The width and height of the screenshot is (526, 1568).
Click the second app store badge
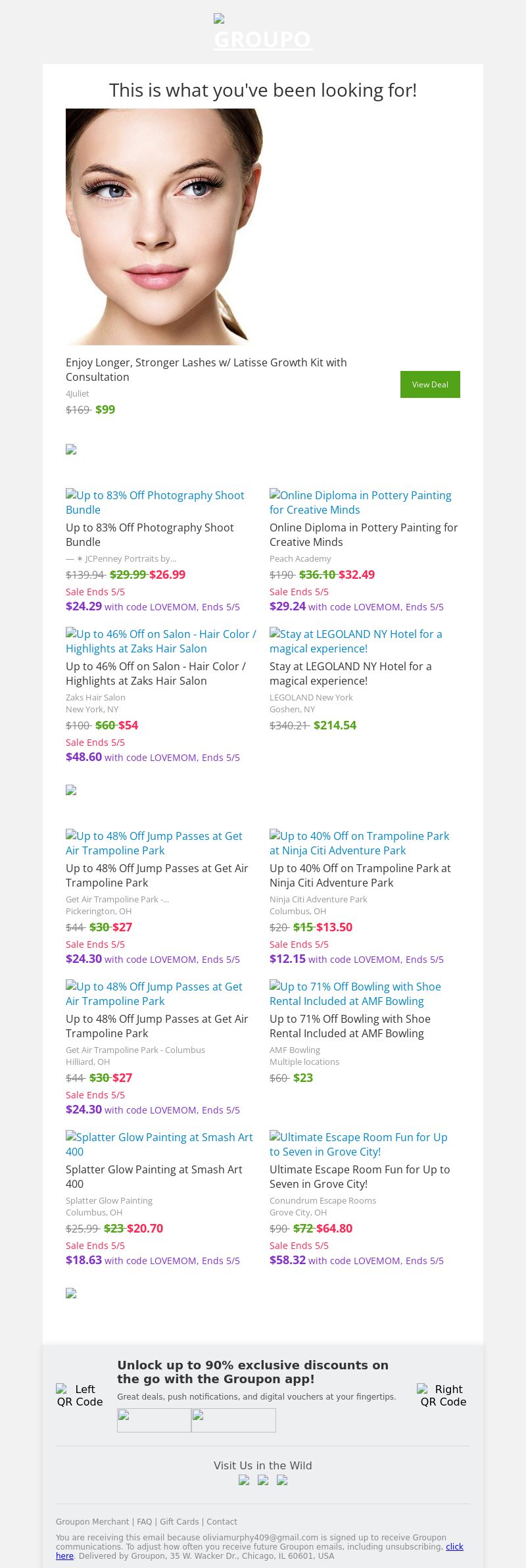[x=233, y=1420]
